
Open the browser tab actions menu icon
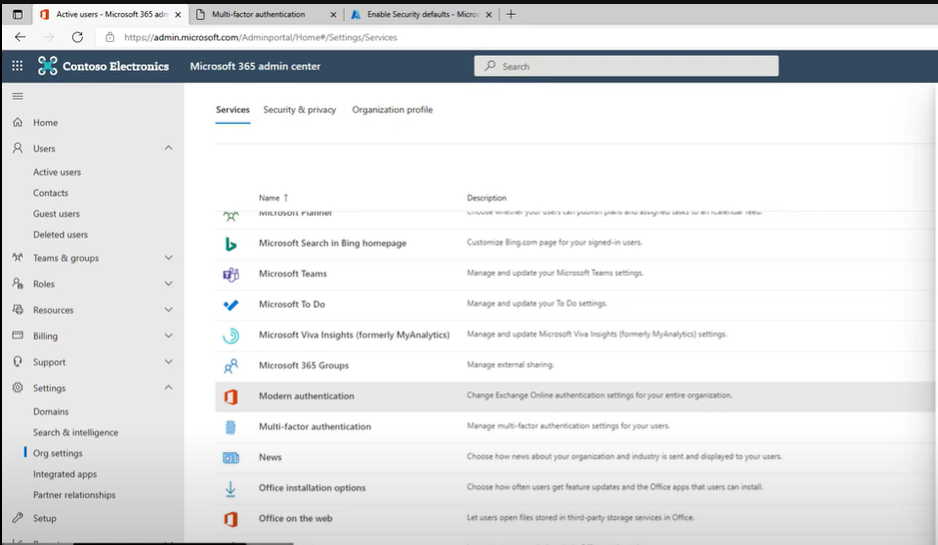point(17,14)
